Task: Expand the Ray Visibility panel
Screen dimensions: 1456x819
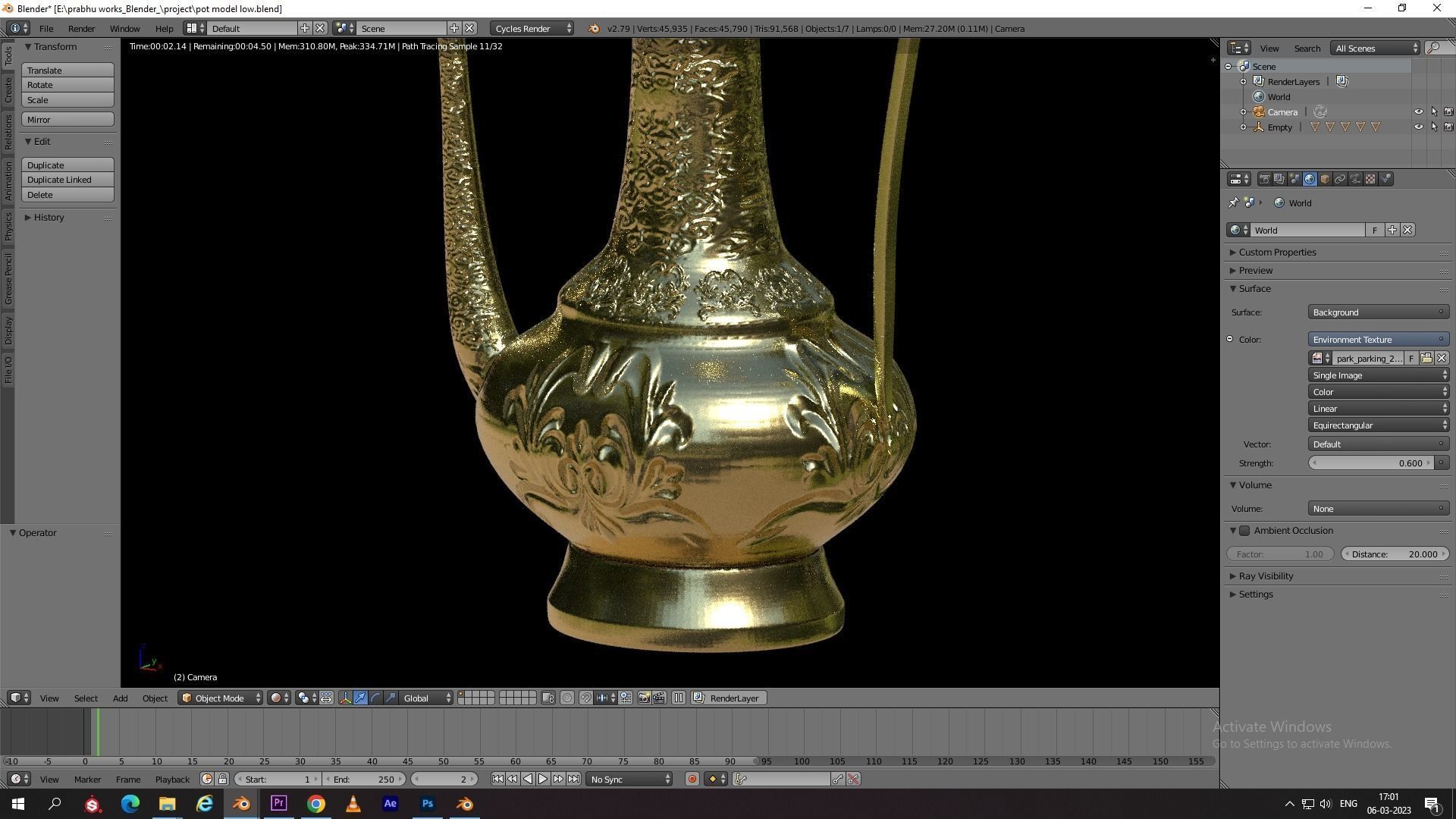Action: [x=1266, y=576]
